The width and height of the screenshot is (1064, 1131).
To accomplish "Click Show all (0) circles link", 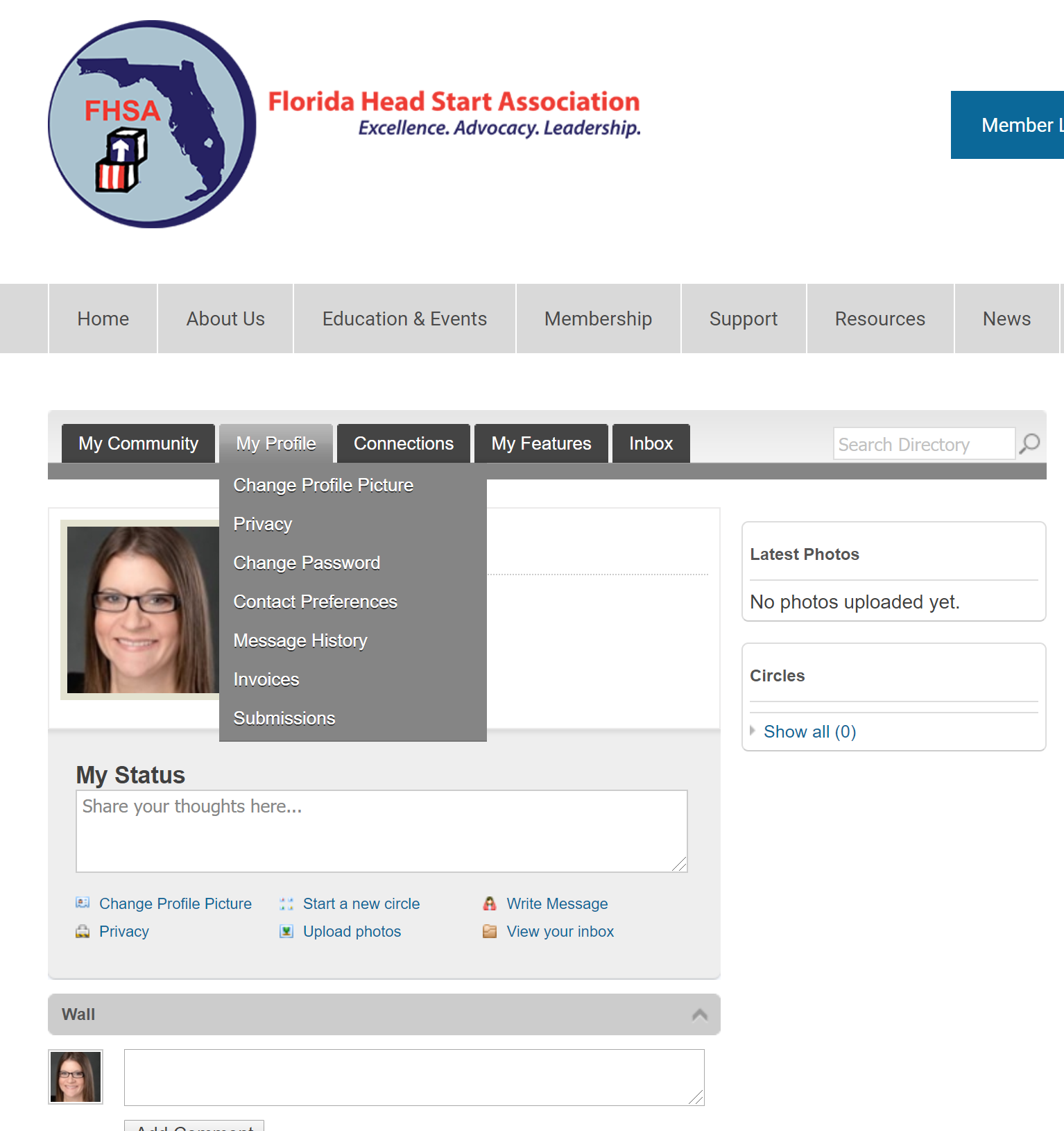I will (810, 731).
